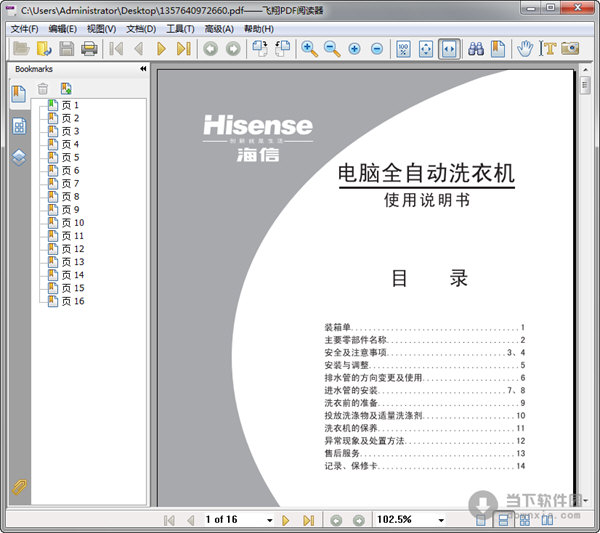The height and width of the screenshot is (533, 600).
Task: Add new bookmark icon in panel
Action: click(66, 89)
